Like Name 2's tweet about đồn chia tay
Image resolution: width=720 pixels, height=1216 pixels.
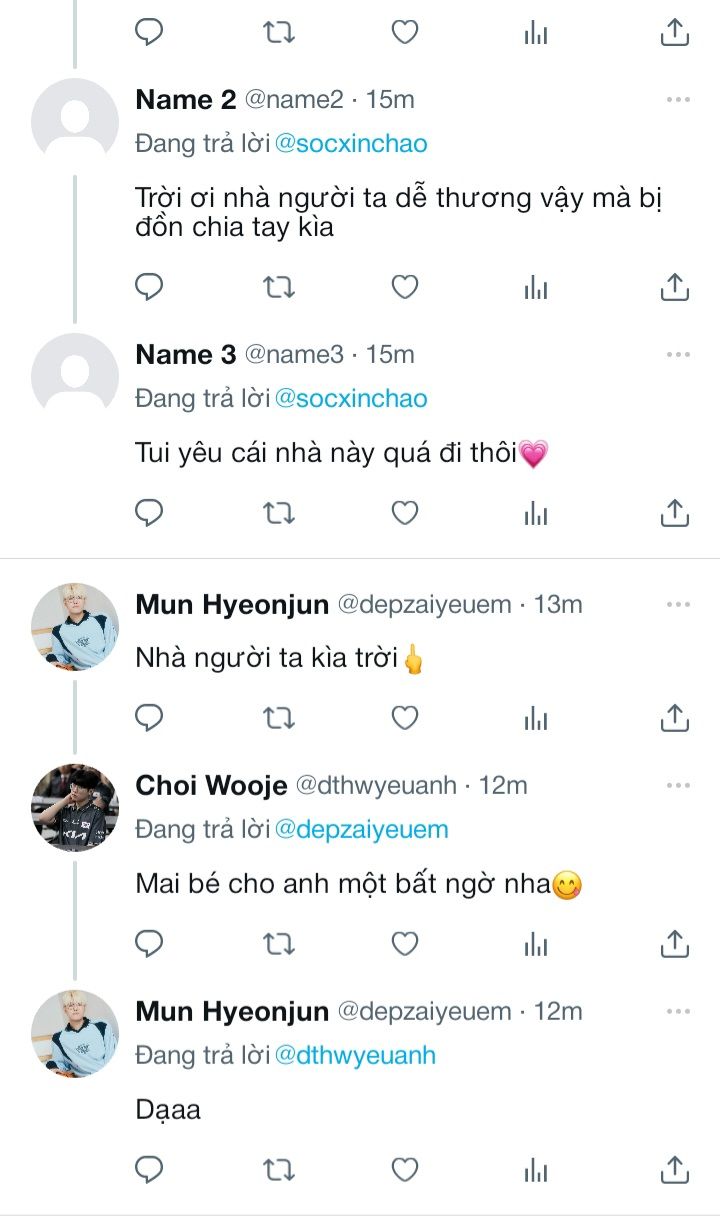(404, 287)
